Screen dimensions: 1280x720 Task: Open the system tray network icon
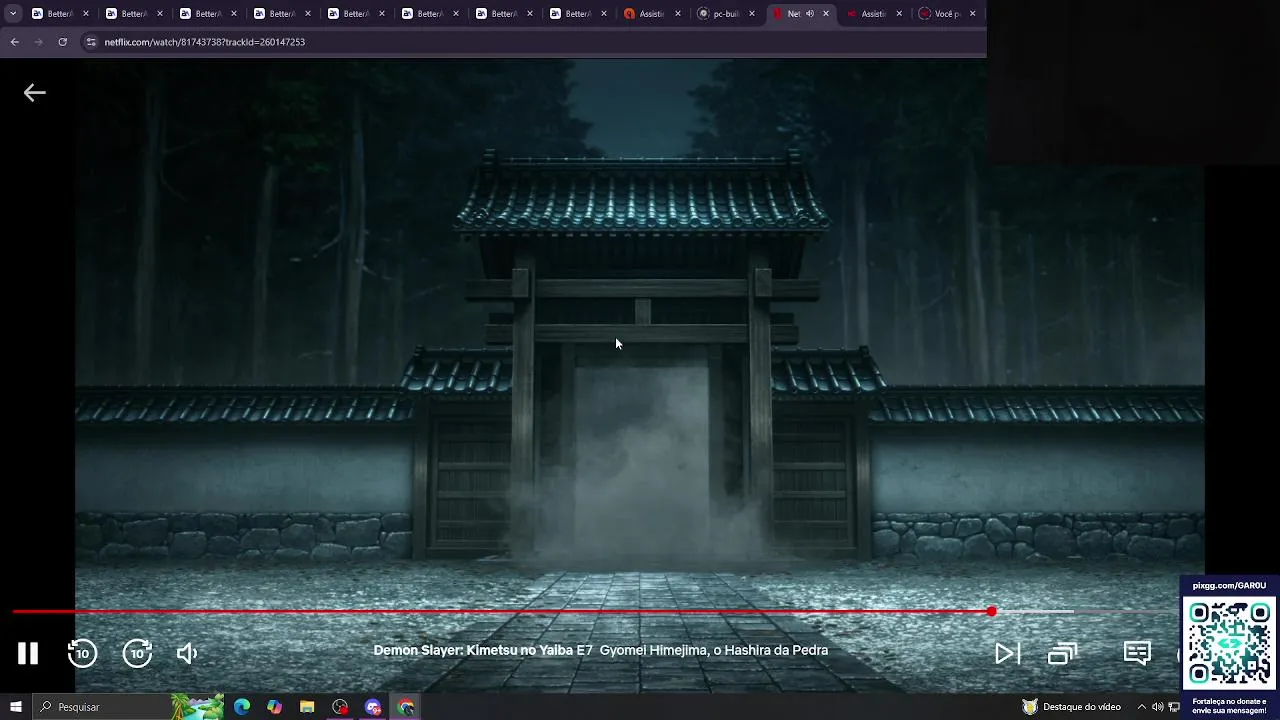point(1174,707)
